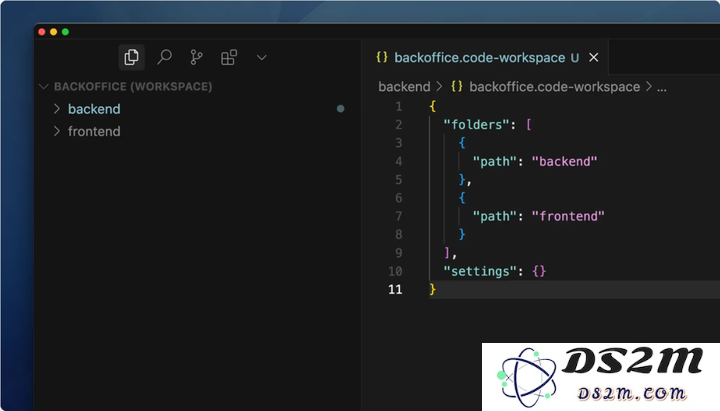720x411 pixels.
Task: Click the empty braces {} on line 10
Action: point(539,271)
